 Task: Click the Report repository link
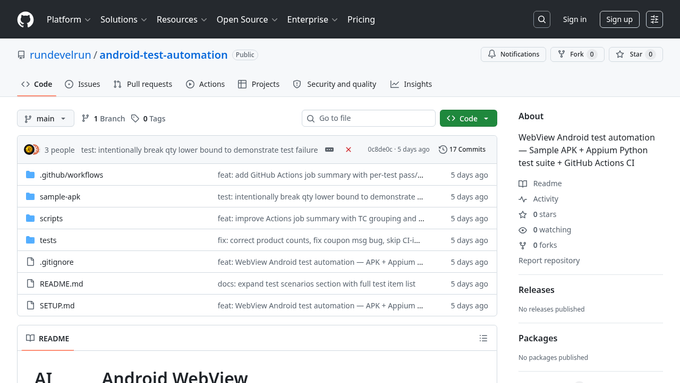click(549, 261)
